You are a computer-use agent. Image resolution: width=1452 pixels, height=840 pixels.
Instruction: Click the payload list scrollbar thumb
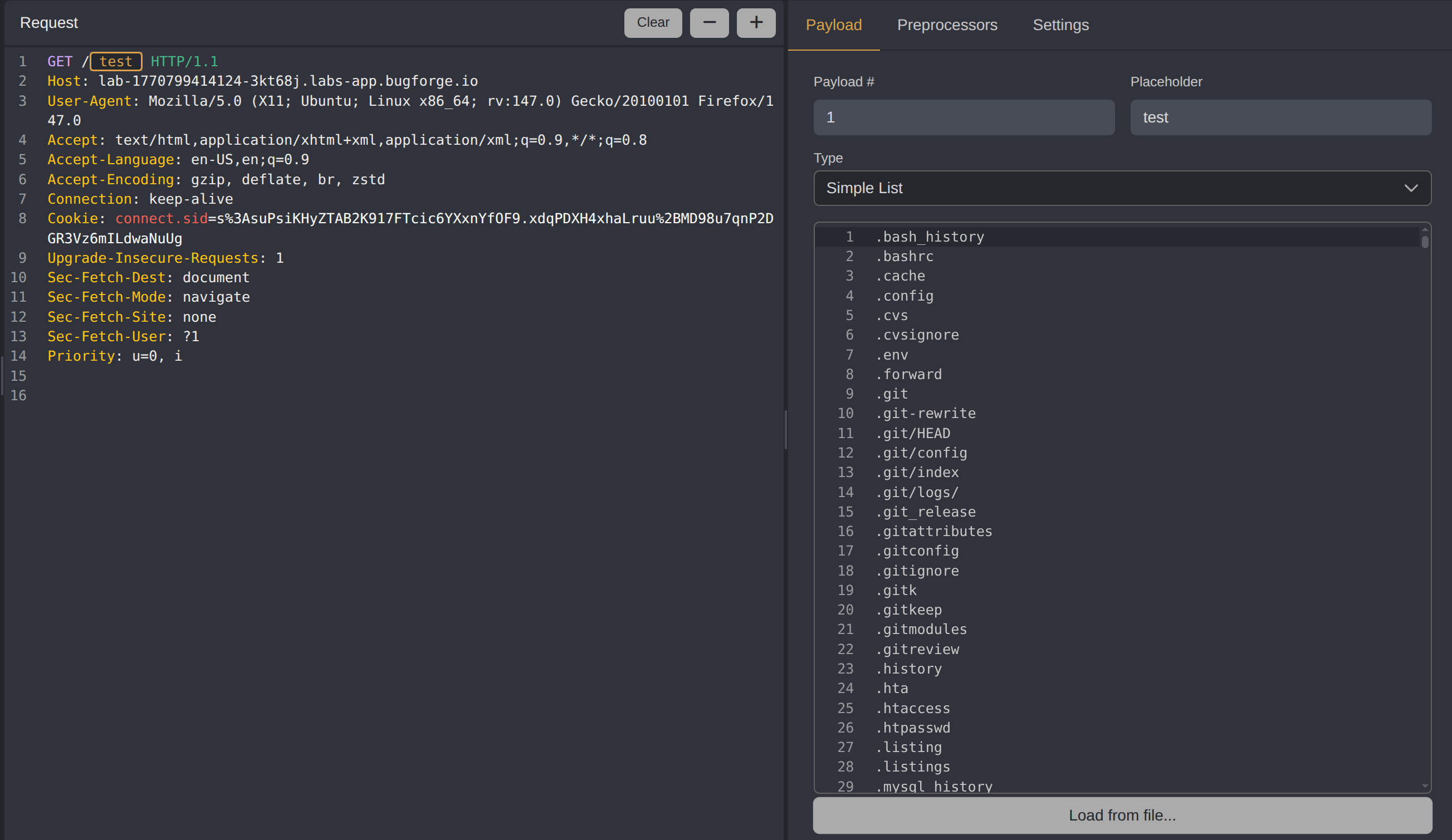coord(1424,242)
